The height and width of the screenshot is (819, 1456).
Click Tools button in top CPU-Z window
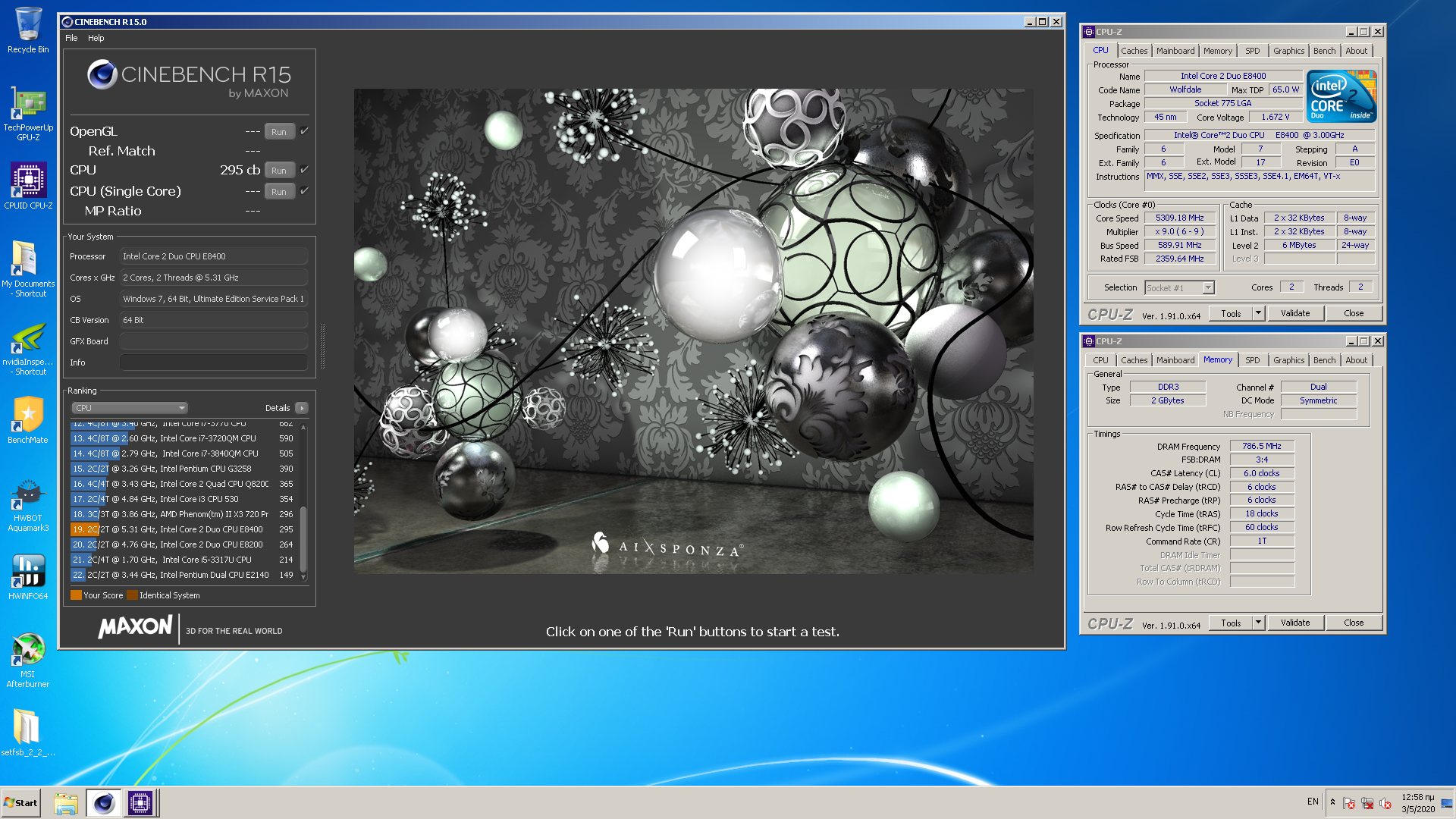click(x=1231, y=313)
